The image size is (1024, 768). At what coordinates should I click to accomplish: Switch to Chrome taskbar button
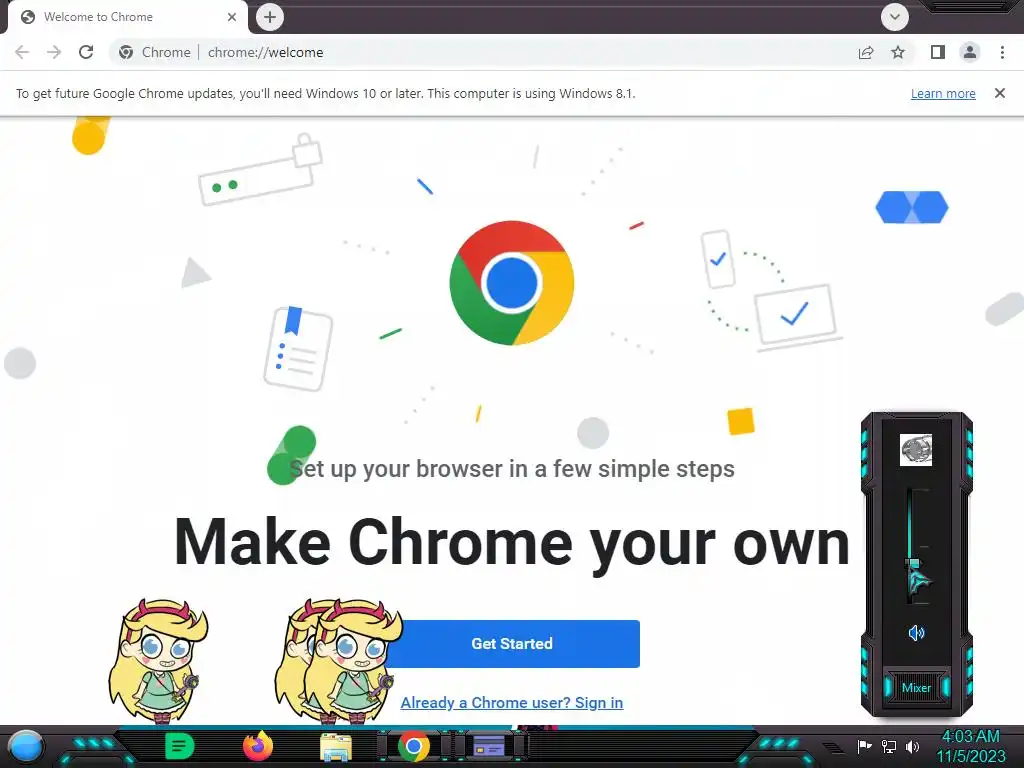tap(413, 747)
